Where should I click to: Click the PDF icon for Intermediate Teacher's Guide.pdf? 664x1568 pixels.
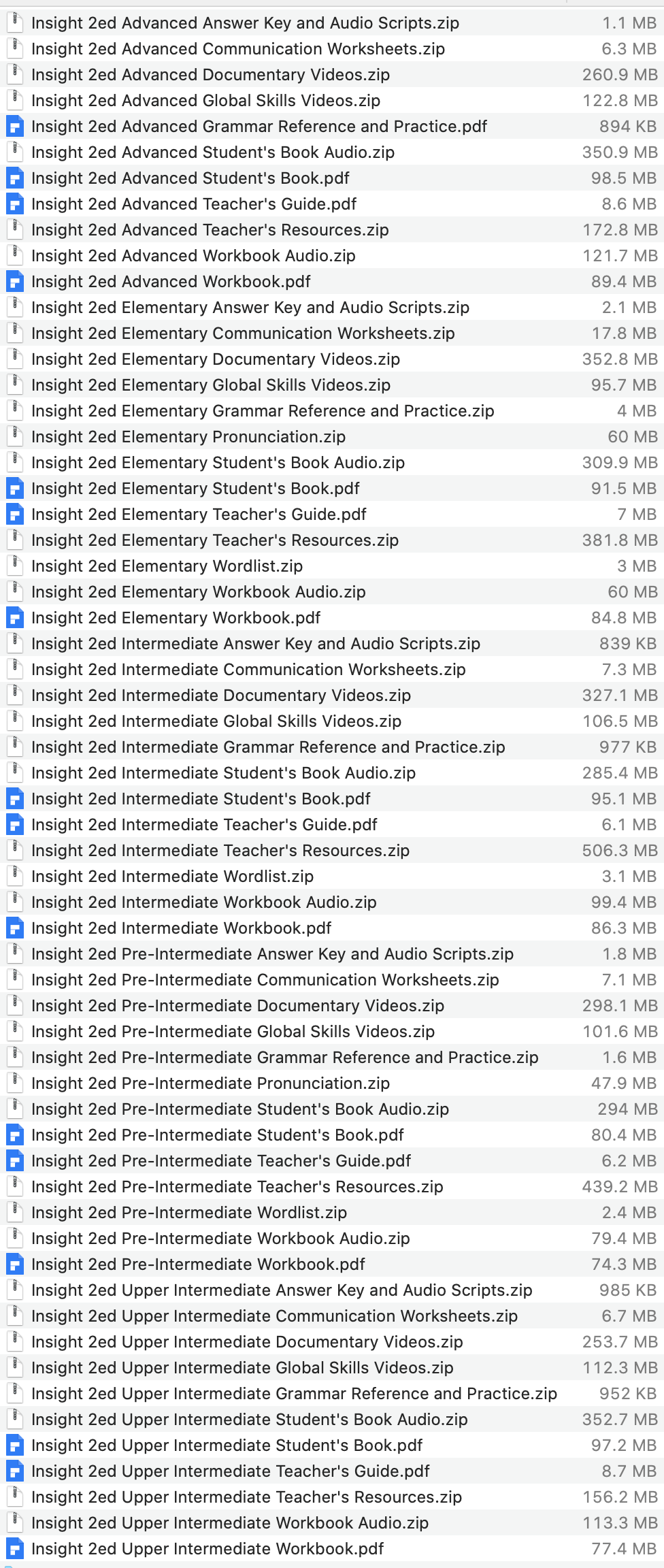tap(14, 824)
